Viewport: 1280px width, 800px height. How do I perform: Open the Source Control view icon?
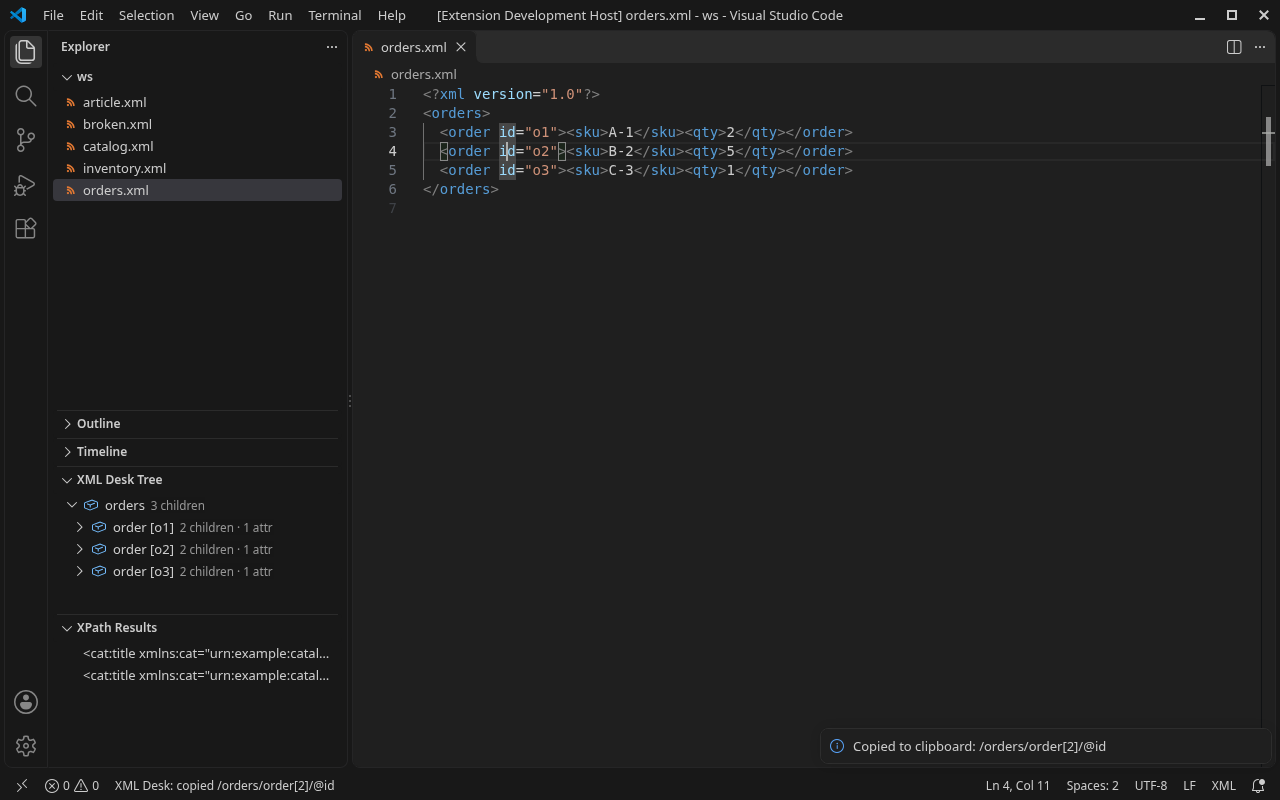[x=26, y=141]
